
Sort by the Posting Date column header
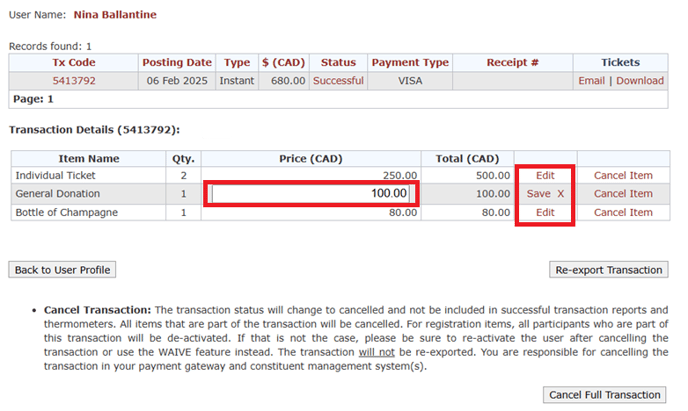point(177,62)
